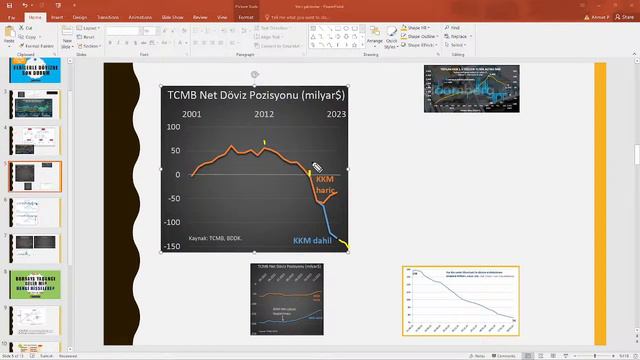This screenshot has width=640, height=360.
Task: Open the Layout dropdown
Action: pyautogui.click(x=89, y=28)
